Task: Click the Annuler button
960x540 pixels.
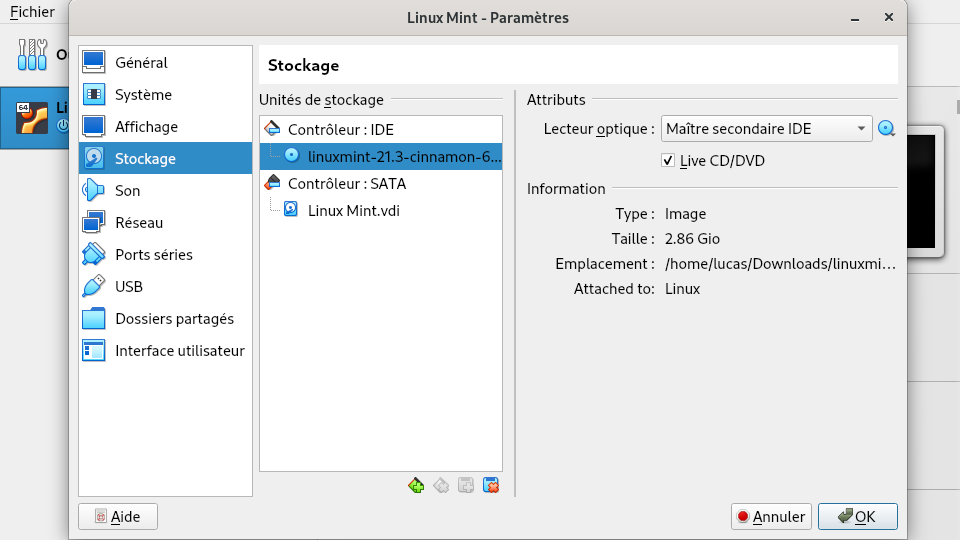Action: click(769, 517)
